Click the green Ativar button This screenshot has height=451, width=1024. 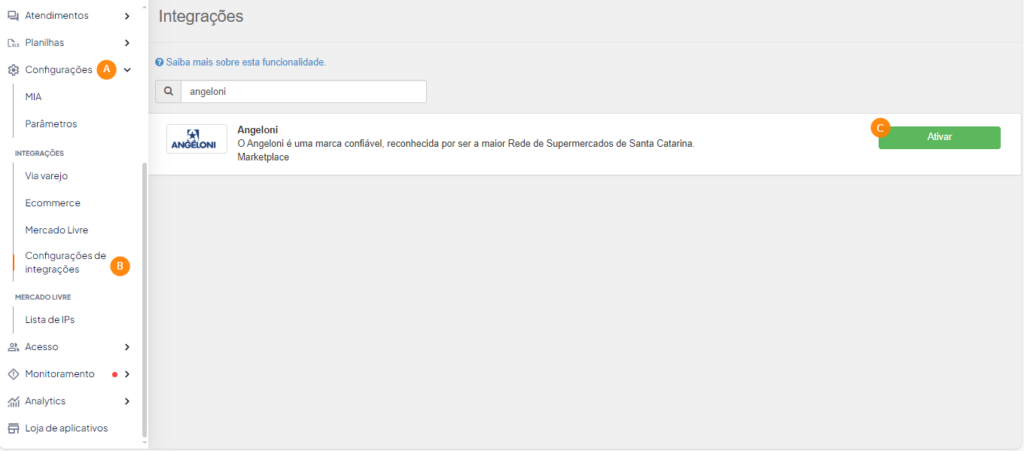point(939,138)
